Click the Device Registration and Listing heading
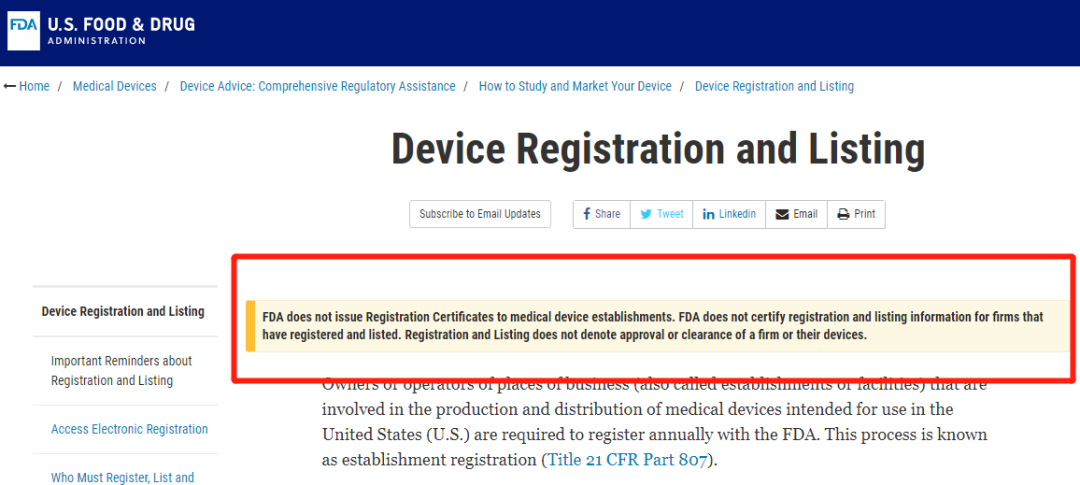This screenshot has width=1080, height=485. (657, 148)
